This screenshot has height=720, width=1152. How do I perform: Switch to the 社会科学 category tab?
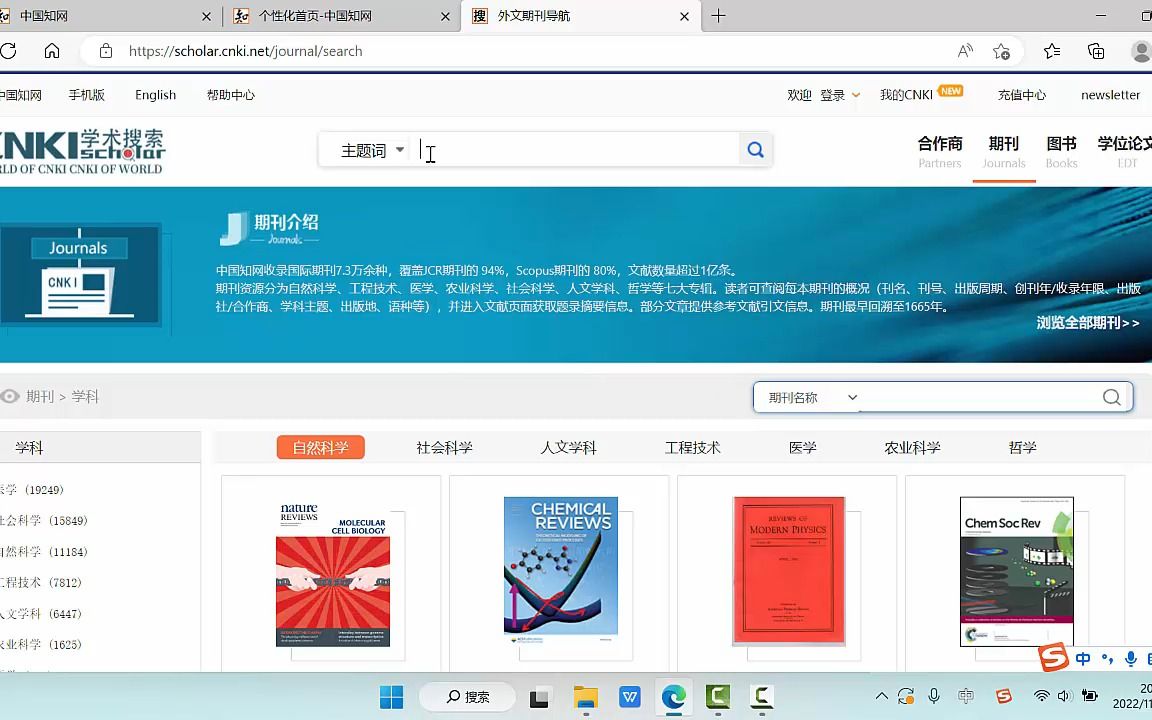[443, 447]
